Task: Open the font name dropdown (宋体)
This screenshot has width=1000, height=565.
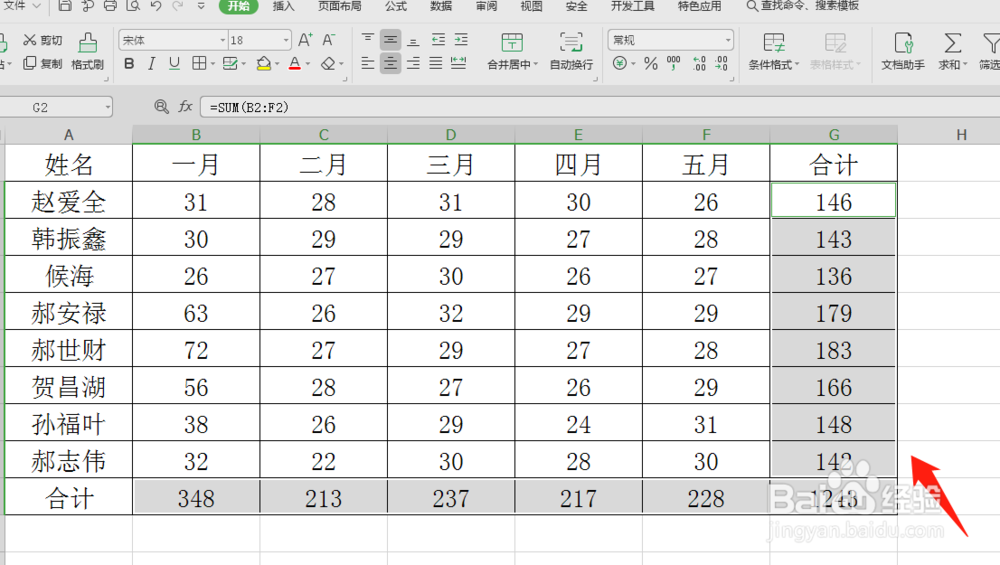Action: click(x=223, y=40)
